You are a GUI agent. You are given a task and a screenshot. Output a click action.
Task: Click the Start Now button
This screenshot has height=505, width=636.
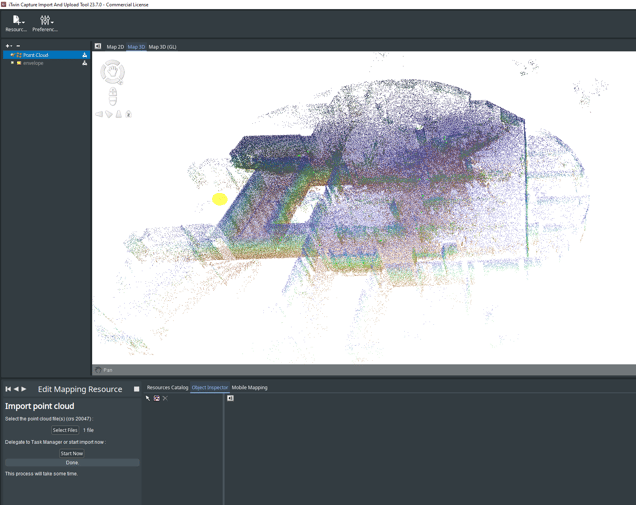[72, 453]
